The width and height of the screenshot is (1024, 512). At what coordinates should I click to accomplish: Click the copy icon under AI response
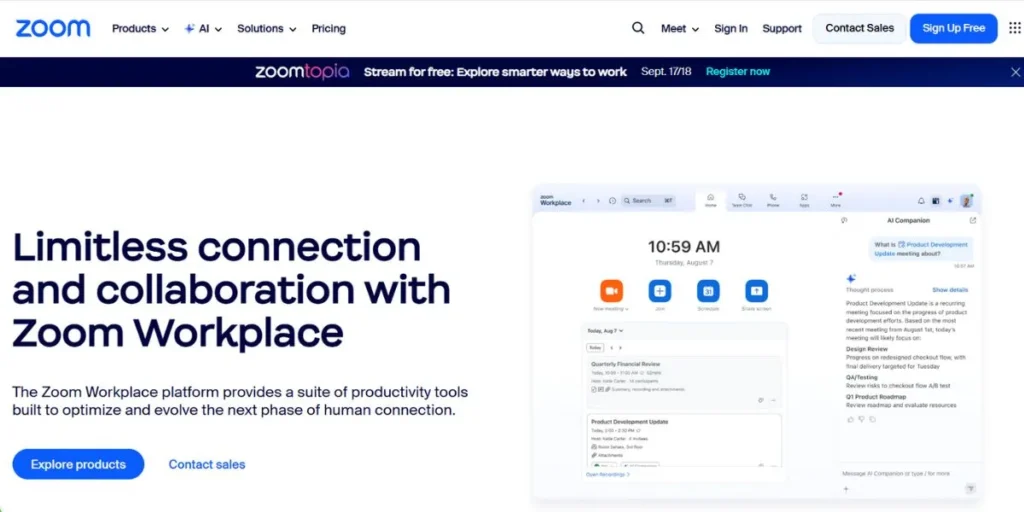pyautogui.click(x=872, y=419)
